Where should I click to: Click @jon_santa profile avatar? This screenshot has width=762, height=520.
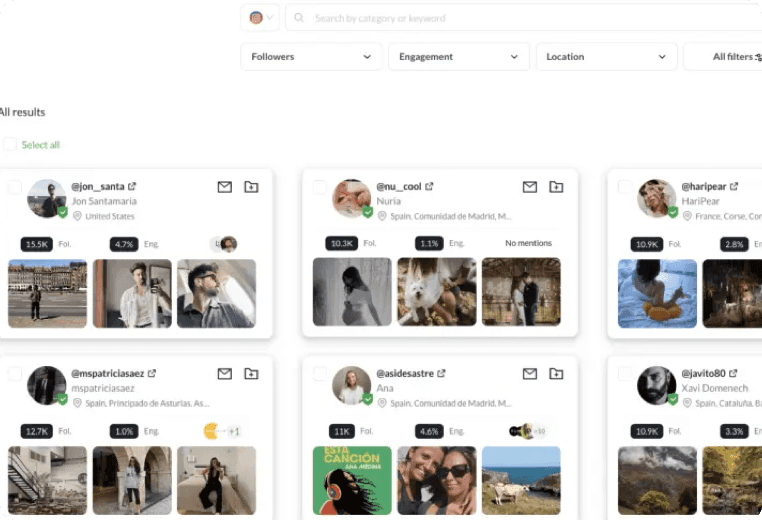pyautogui.click(x=47, y=199)
